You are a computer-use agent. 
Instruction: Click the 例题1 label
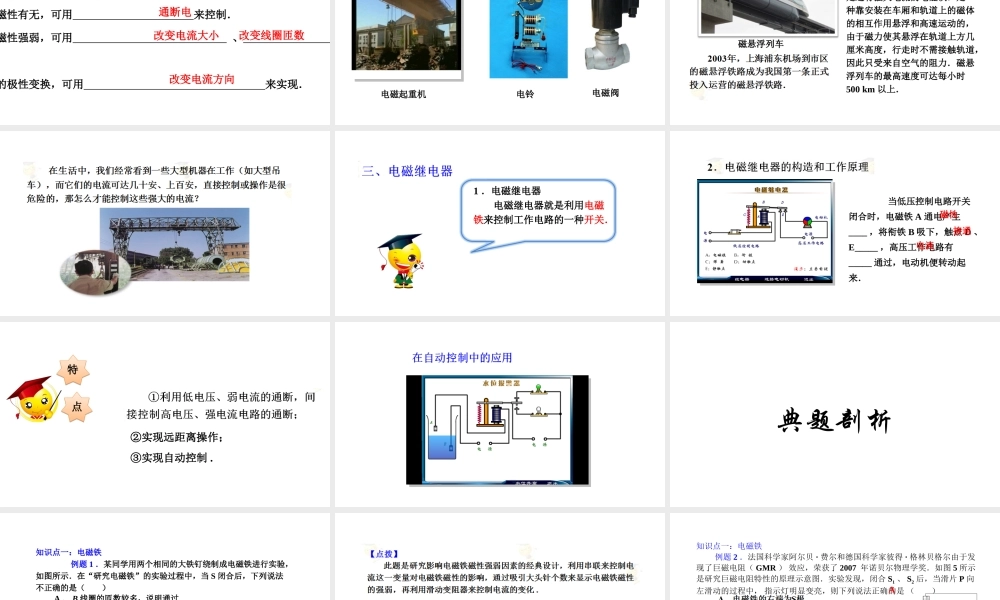tap(83, 564)
